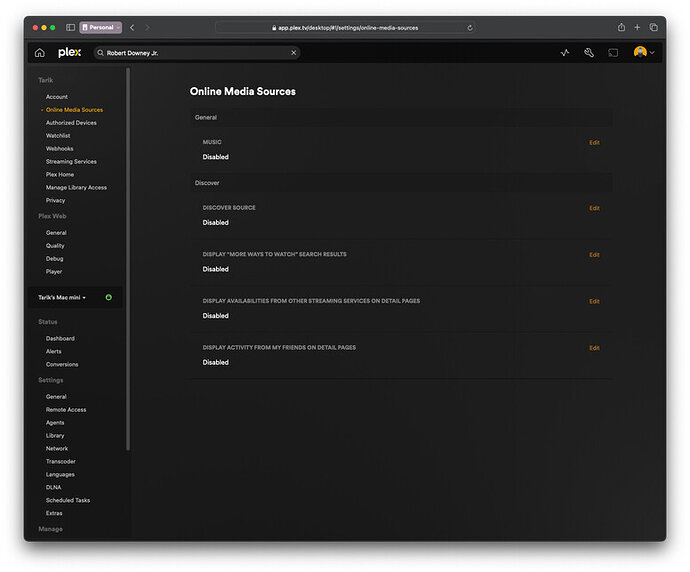Edit the Discover Source setting
690x572 pixels.
[594, 208]
